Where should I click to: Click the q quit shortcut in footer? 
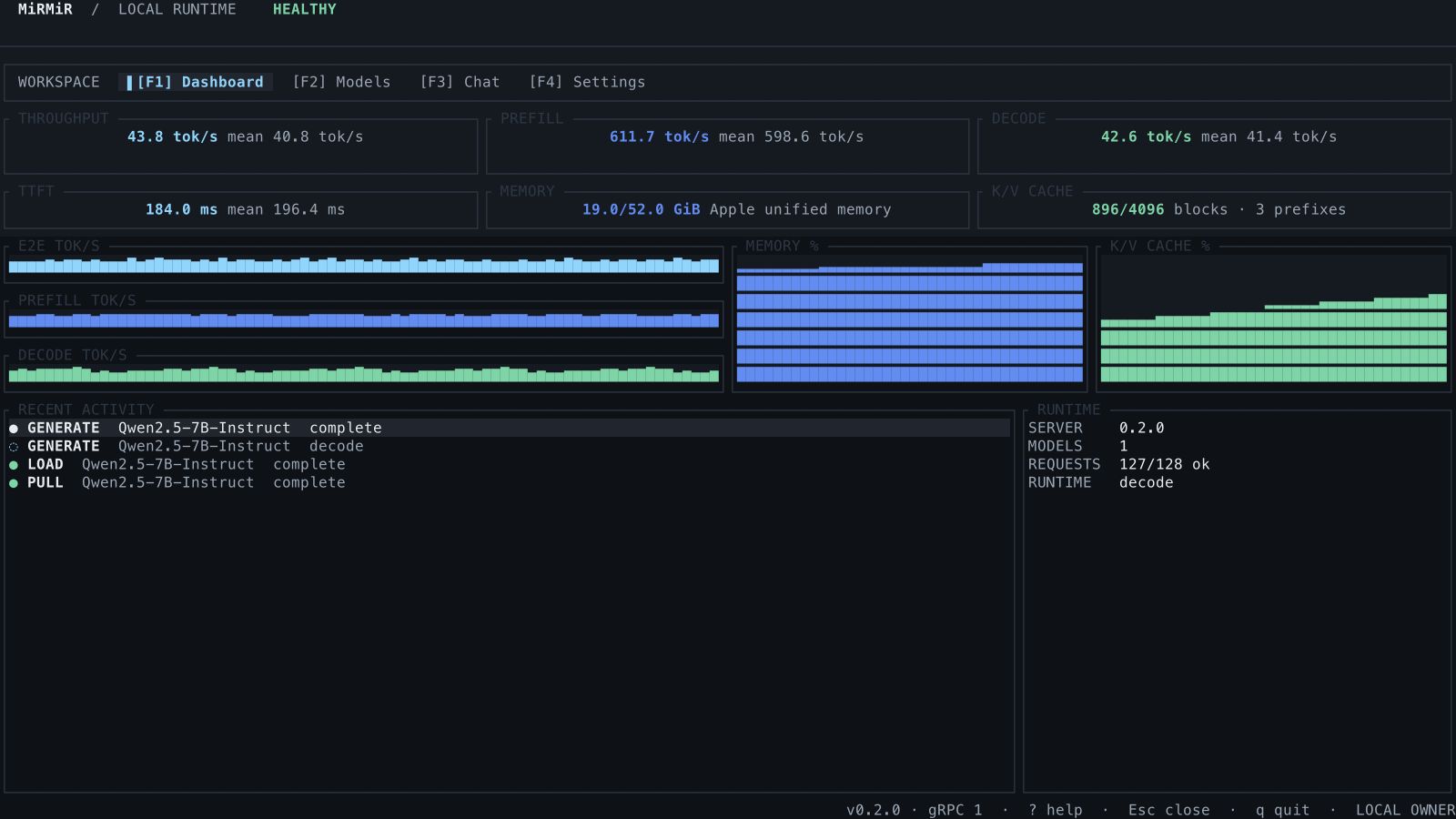1283,810
